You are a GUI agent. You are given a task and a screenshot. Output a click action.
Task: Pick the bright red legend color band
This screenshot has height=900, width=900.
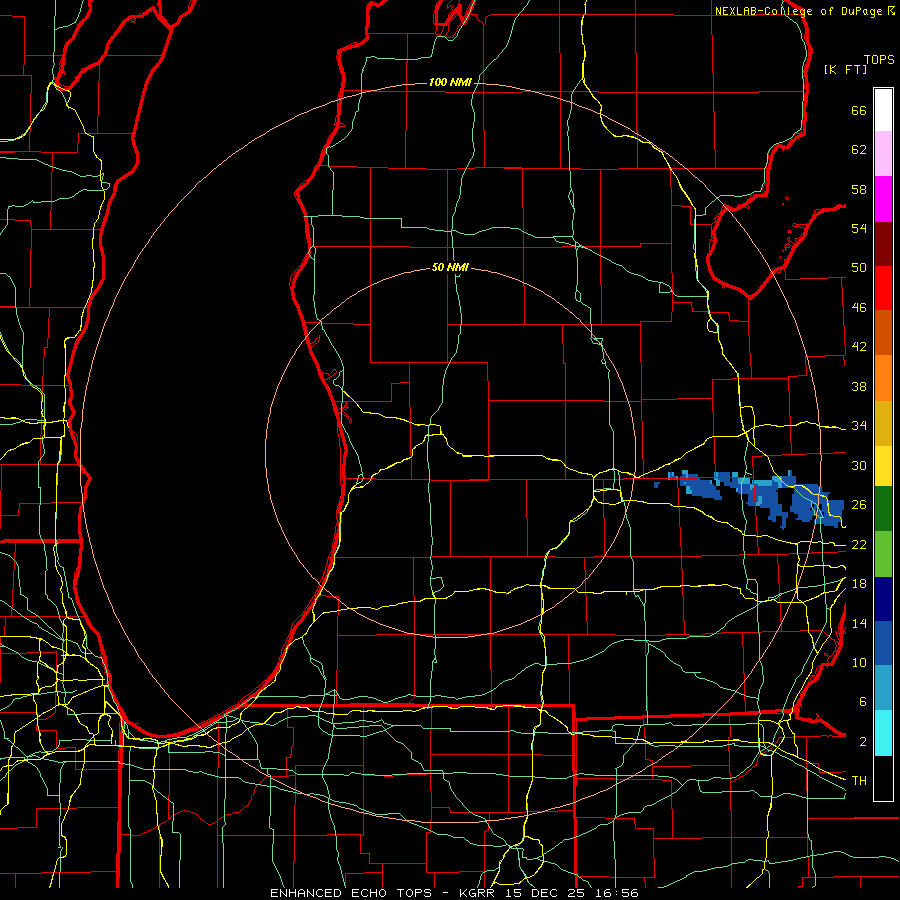pyautogui.click(x=883, y=288)
